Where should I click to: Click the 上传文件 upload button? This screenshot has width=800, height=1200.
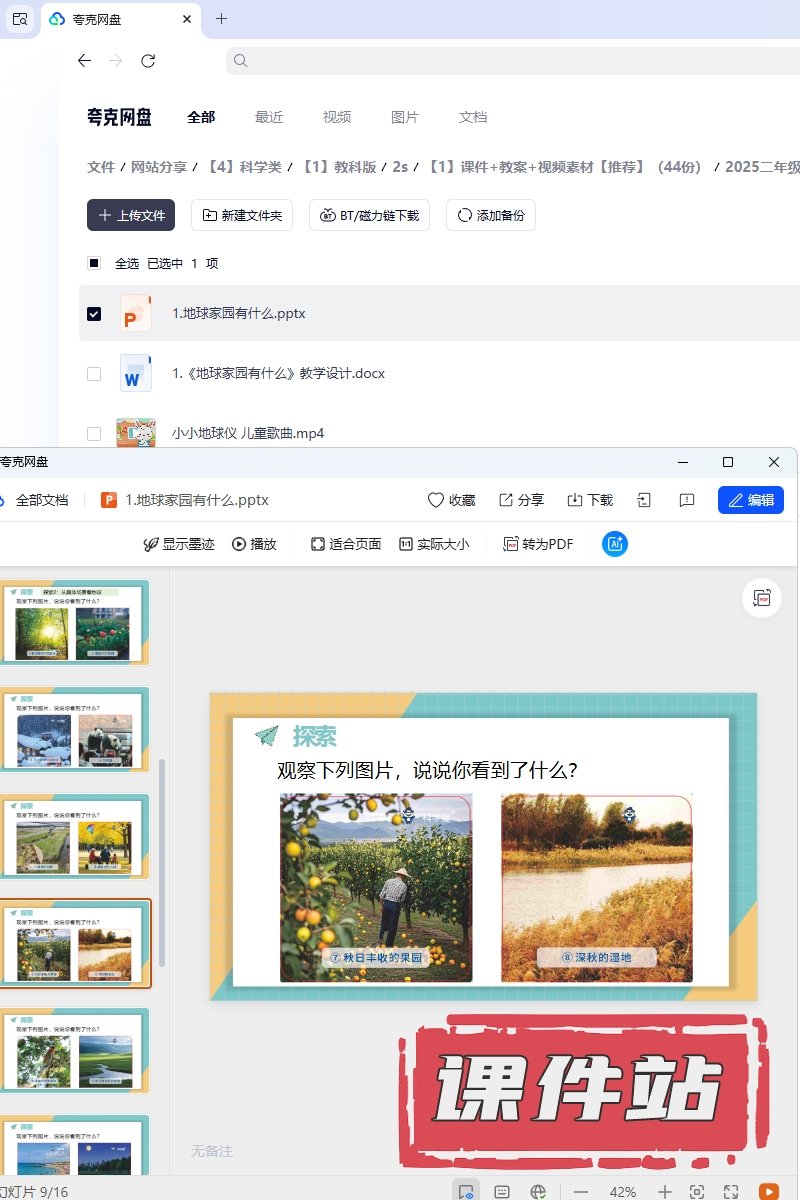pos(131,215)
